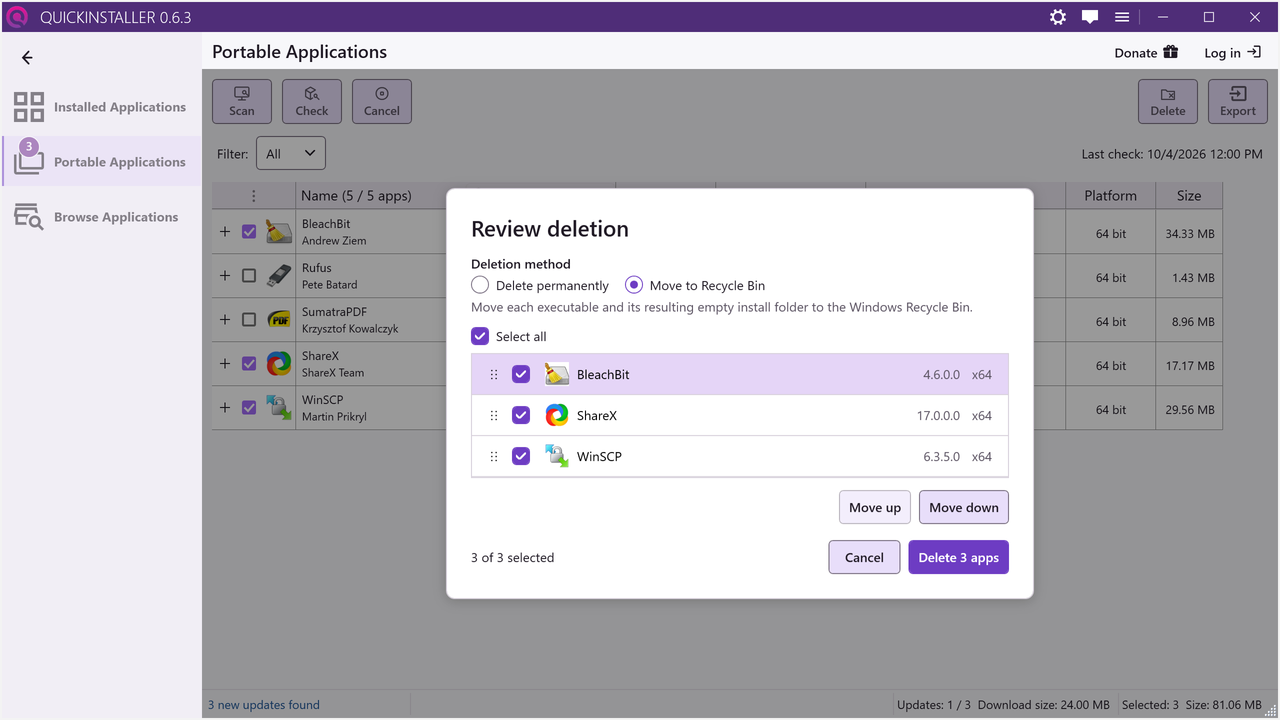The image size is (1280, 720).
Task: Click the Move down button
Action: coord(964,507)
